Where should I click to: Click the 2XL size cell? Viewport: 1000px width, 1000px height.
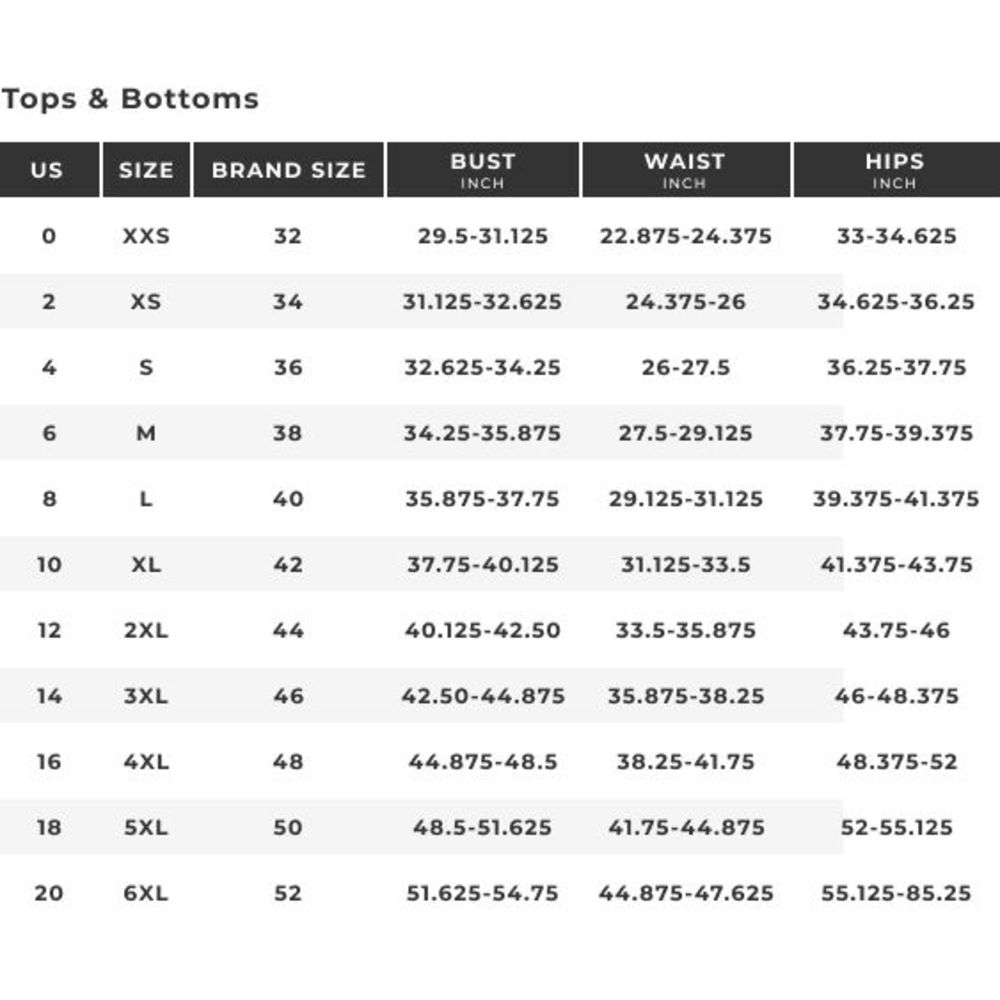(146, 630)
